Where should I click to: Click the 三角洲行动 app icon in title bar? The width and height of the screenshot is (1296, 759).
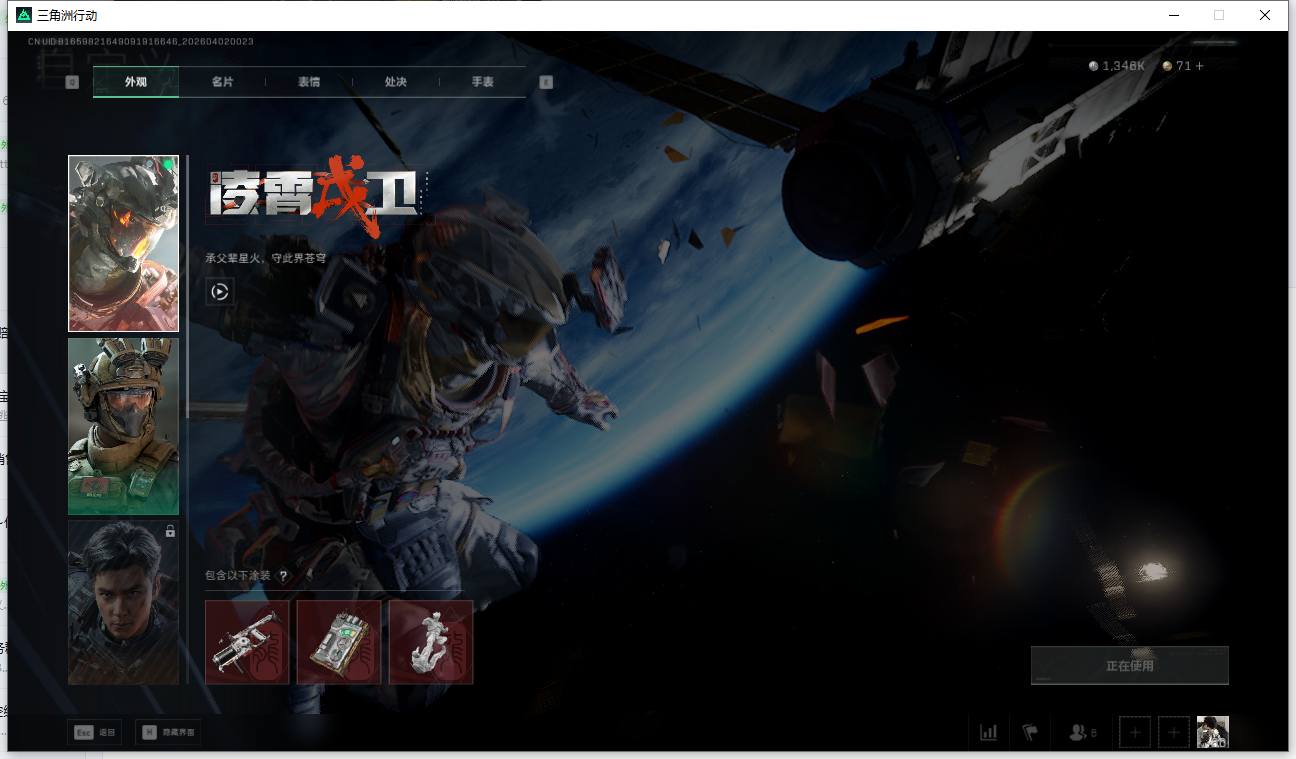click(24, 15)
